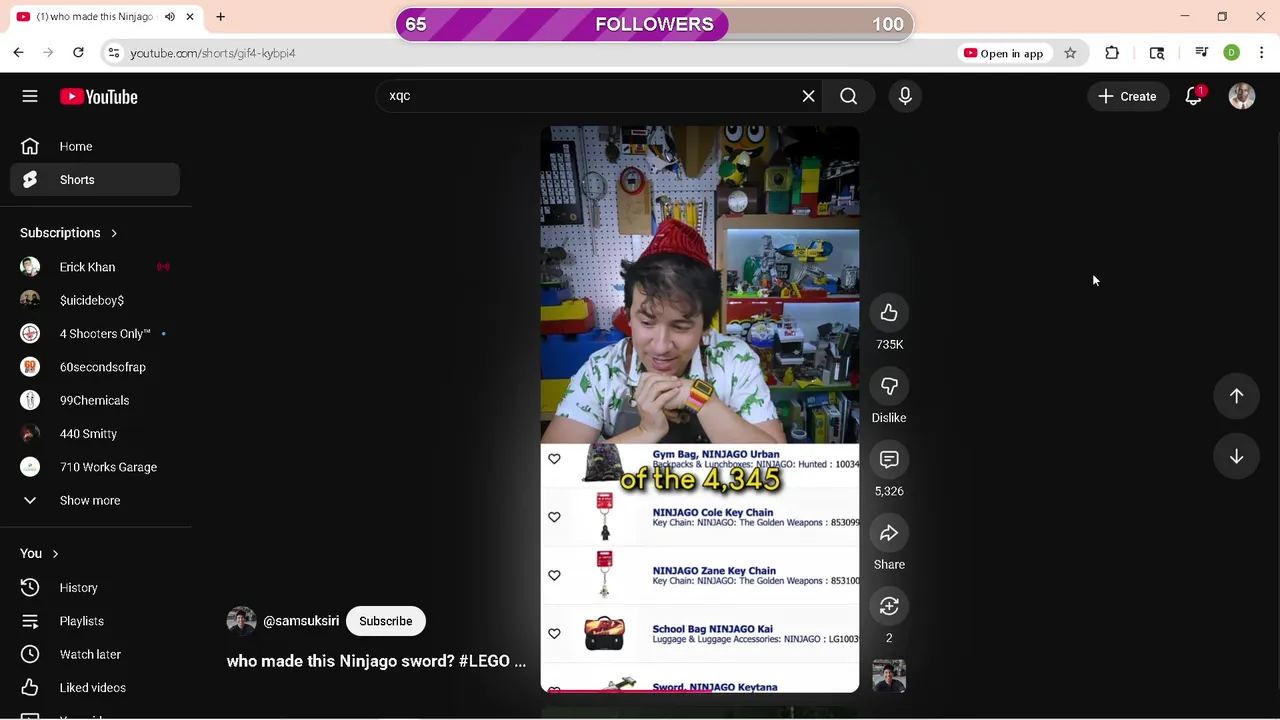Expand the Subscriptions section

click(x=69, y=233)
